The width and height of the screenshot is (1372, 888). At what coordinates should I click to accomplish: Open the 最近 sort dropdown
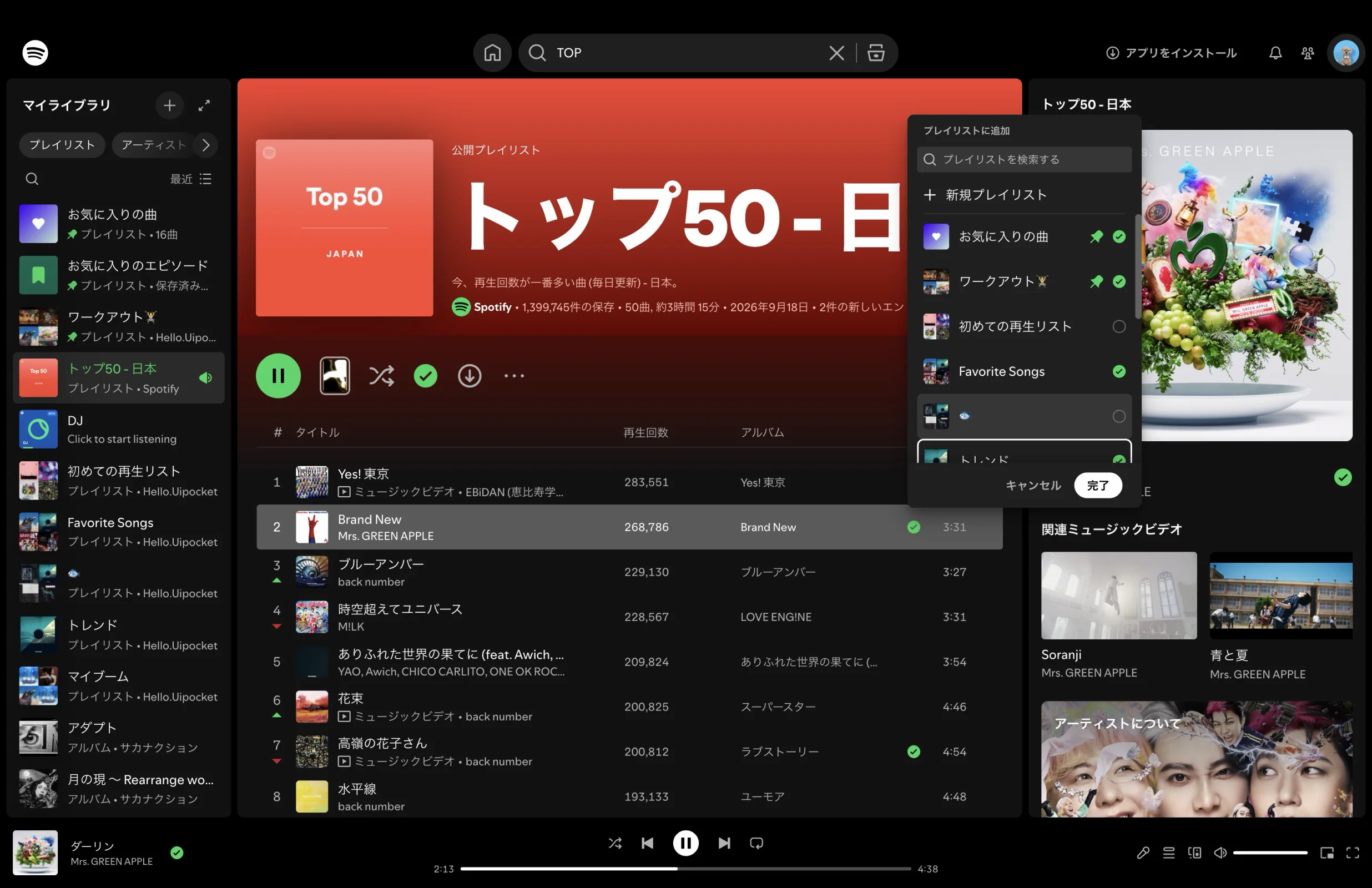tap(191, 179)
